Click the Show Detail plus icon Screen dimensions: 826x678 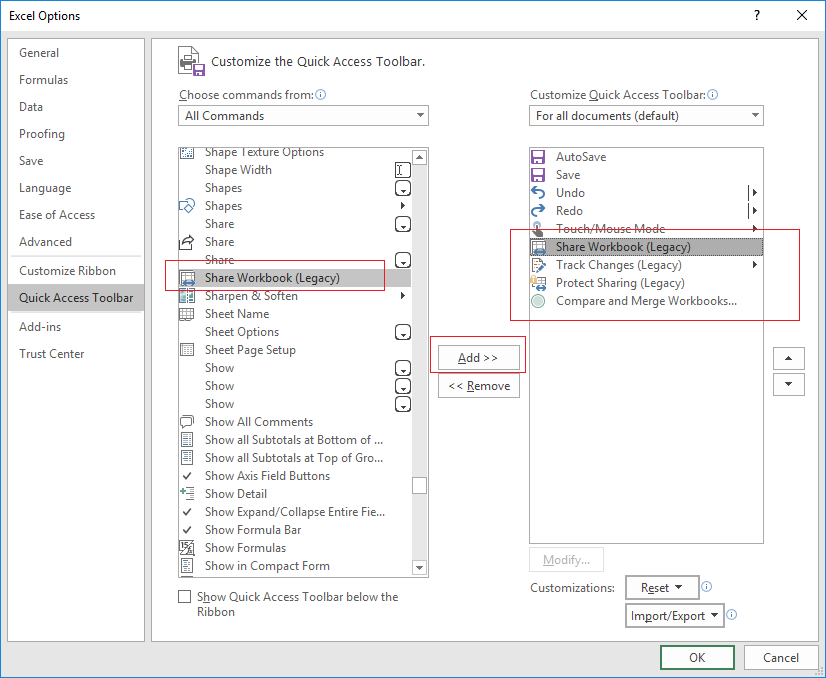pyautogui.click(x=187, y=494)
